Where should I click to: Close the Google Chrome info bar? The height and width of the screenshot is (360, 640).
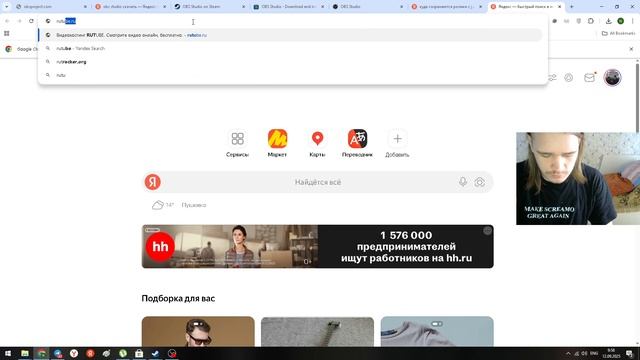pos(631,49)
